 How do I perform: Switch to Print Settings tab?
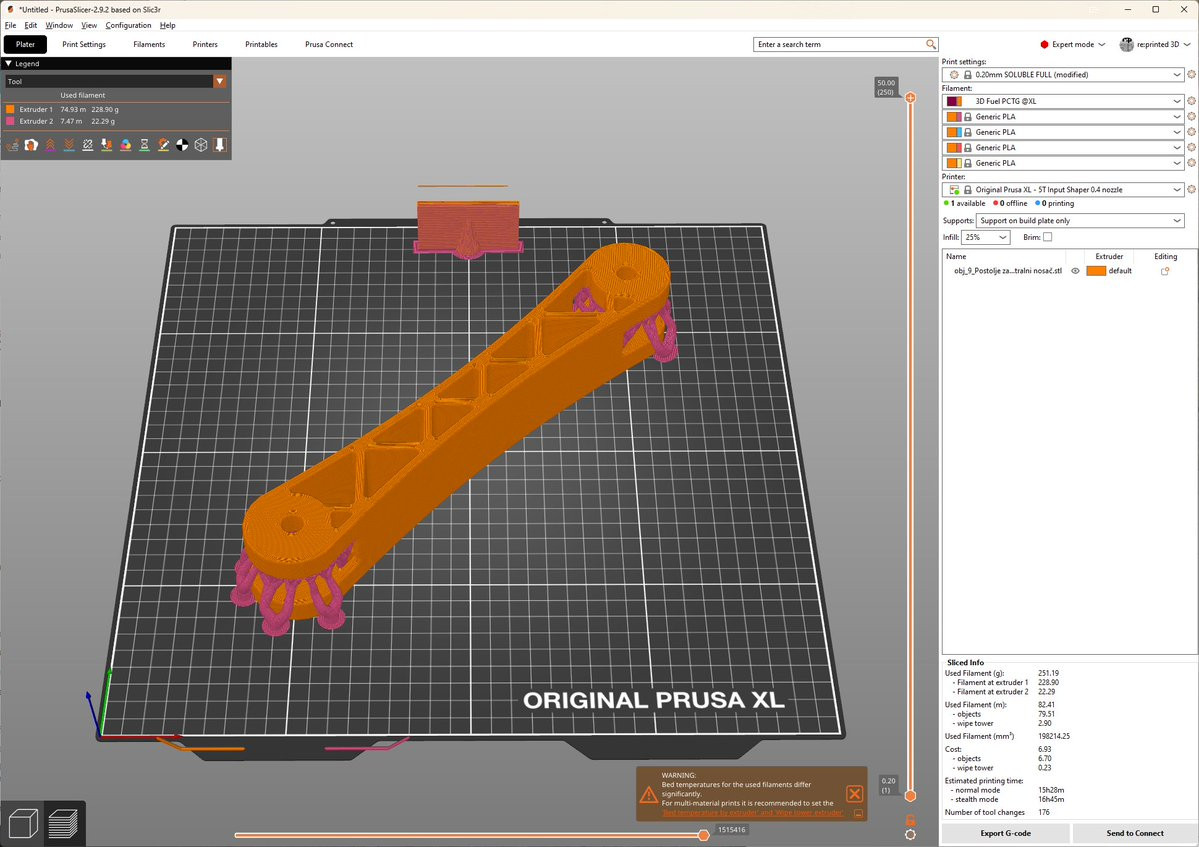coord(84,44)
